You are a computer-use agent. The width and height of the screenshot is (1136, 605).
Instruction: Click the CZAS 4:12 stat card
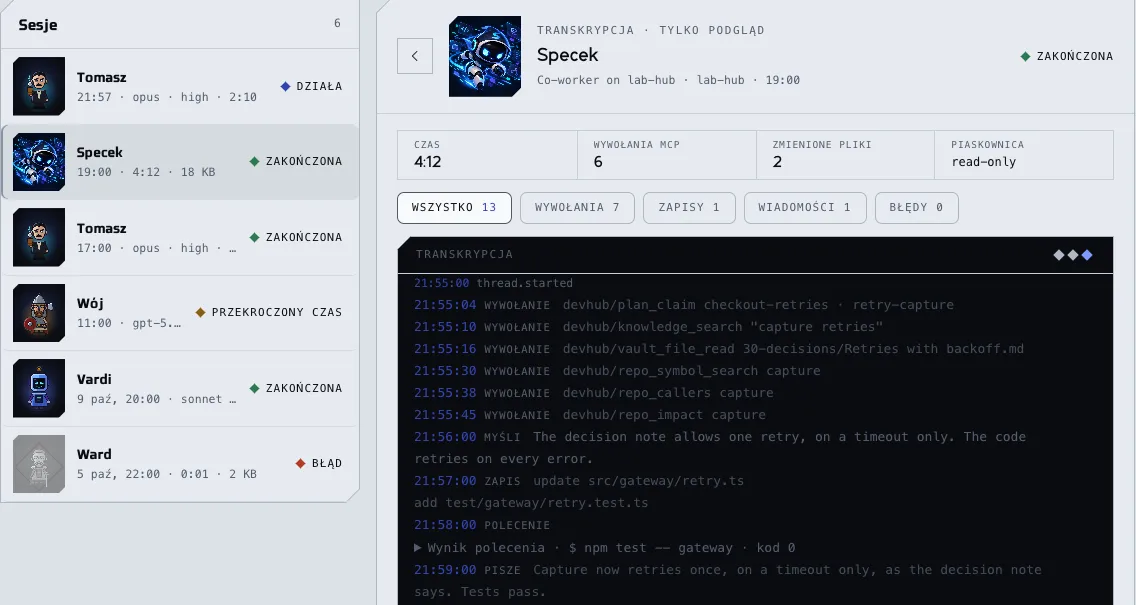pyautogui.click(x=488, y=155)
